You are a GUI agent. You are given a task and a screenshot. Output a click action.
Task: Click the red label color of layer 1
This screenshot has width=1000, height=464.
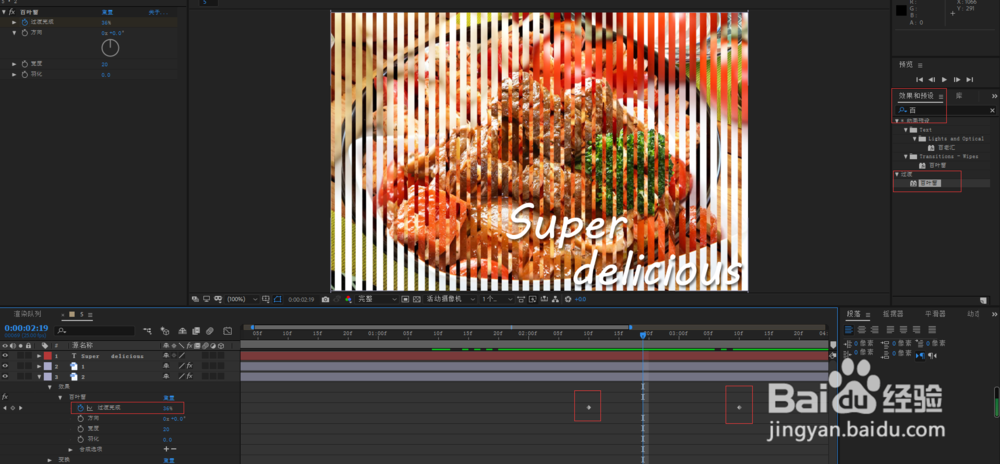coord(48,356)
